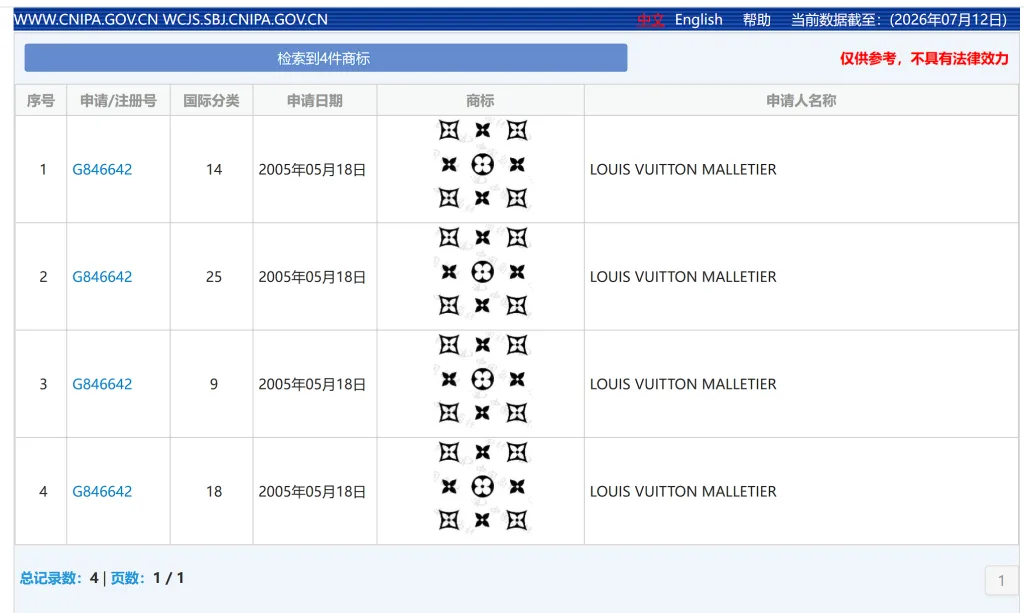Open trademark image in row 4

click(482, 486)
